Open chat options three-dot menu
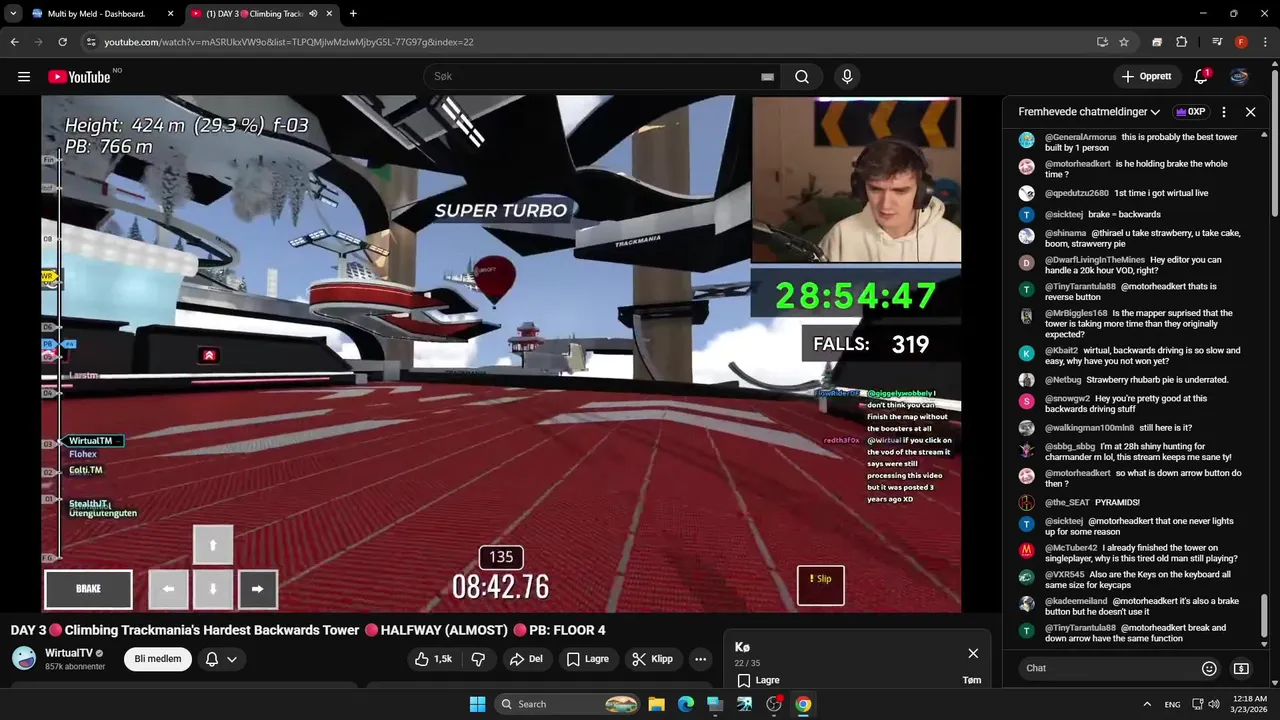The image size is (1280, 720). (1224, 112)
